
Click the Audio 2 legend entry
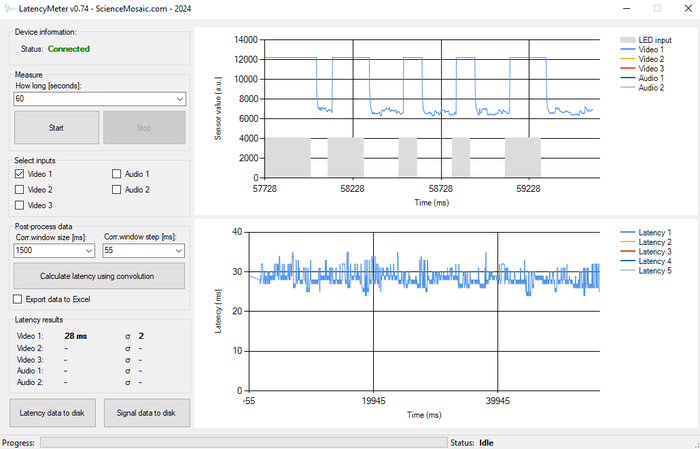642,87
